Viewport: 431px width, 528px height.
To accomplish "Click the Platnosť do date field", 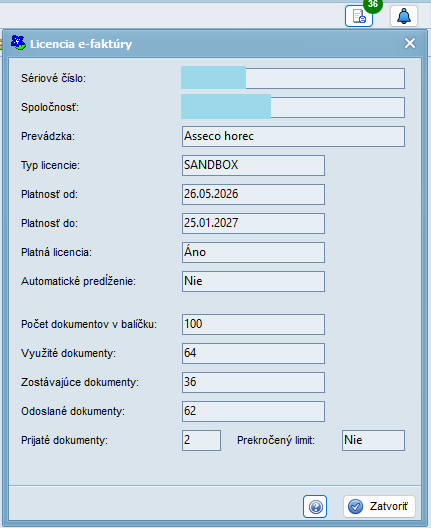I will (253, 223).
